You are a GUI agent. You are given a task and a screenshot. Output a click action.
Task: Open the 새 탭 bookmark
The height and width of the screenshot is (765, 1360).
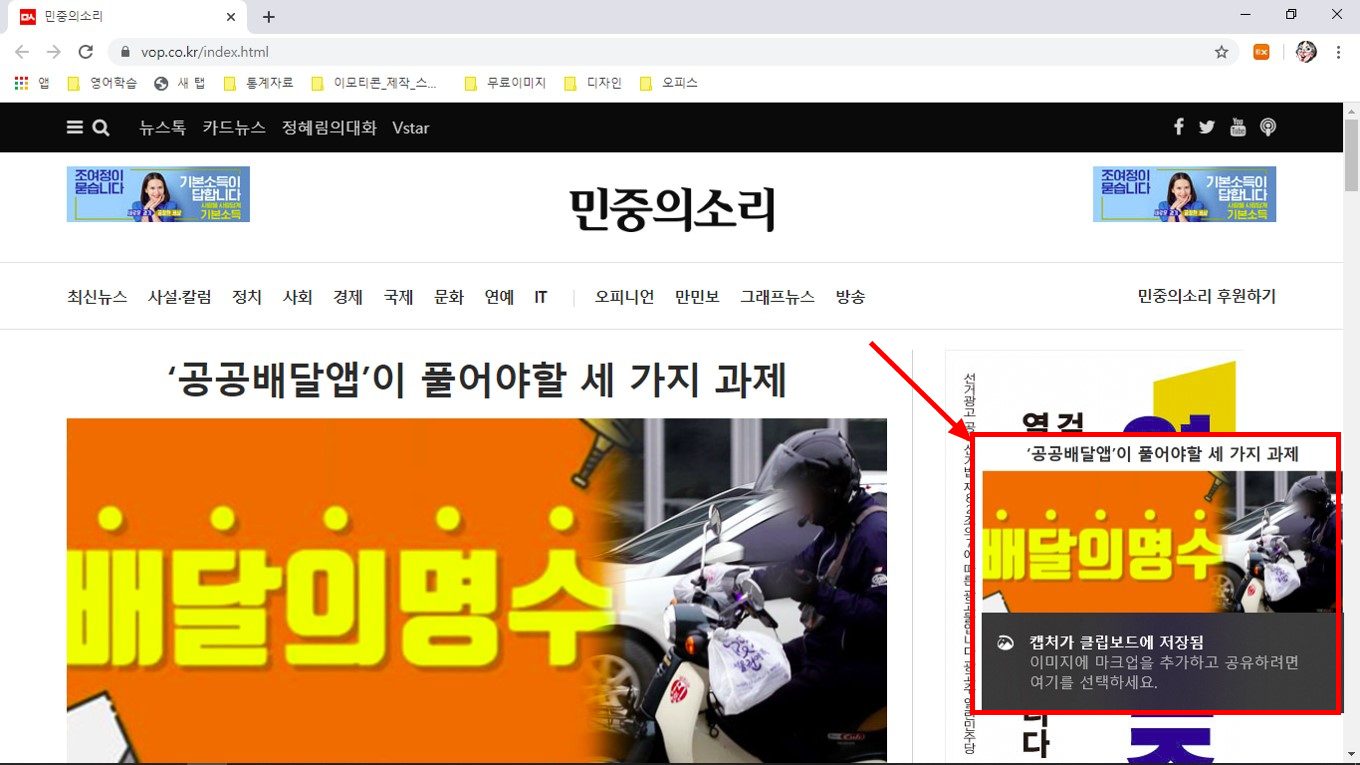pyautogui.click(x=180, y=83)
